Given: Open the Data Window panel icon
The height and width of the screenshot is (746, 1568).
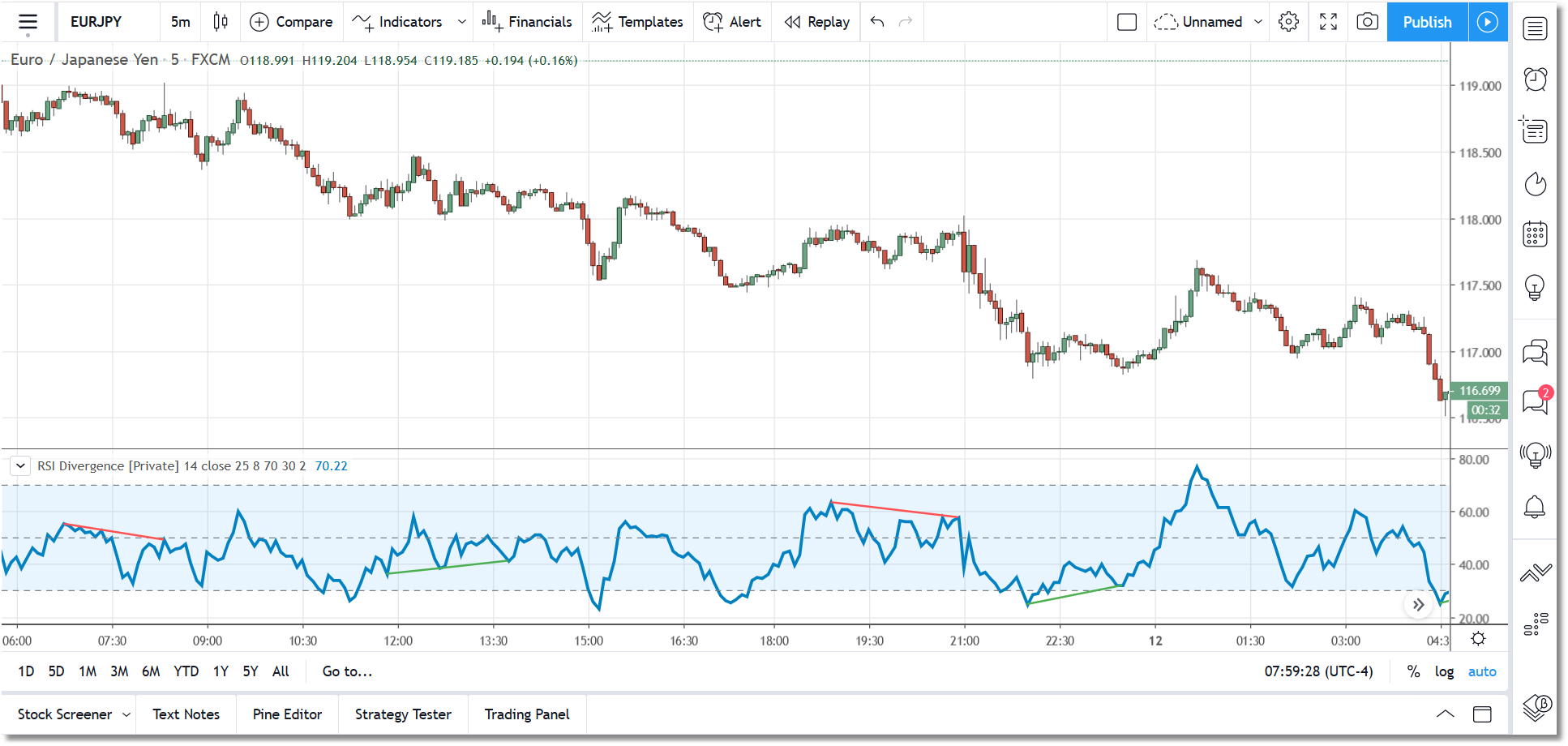Looking at the screenshot, I should [1535, 130].
